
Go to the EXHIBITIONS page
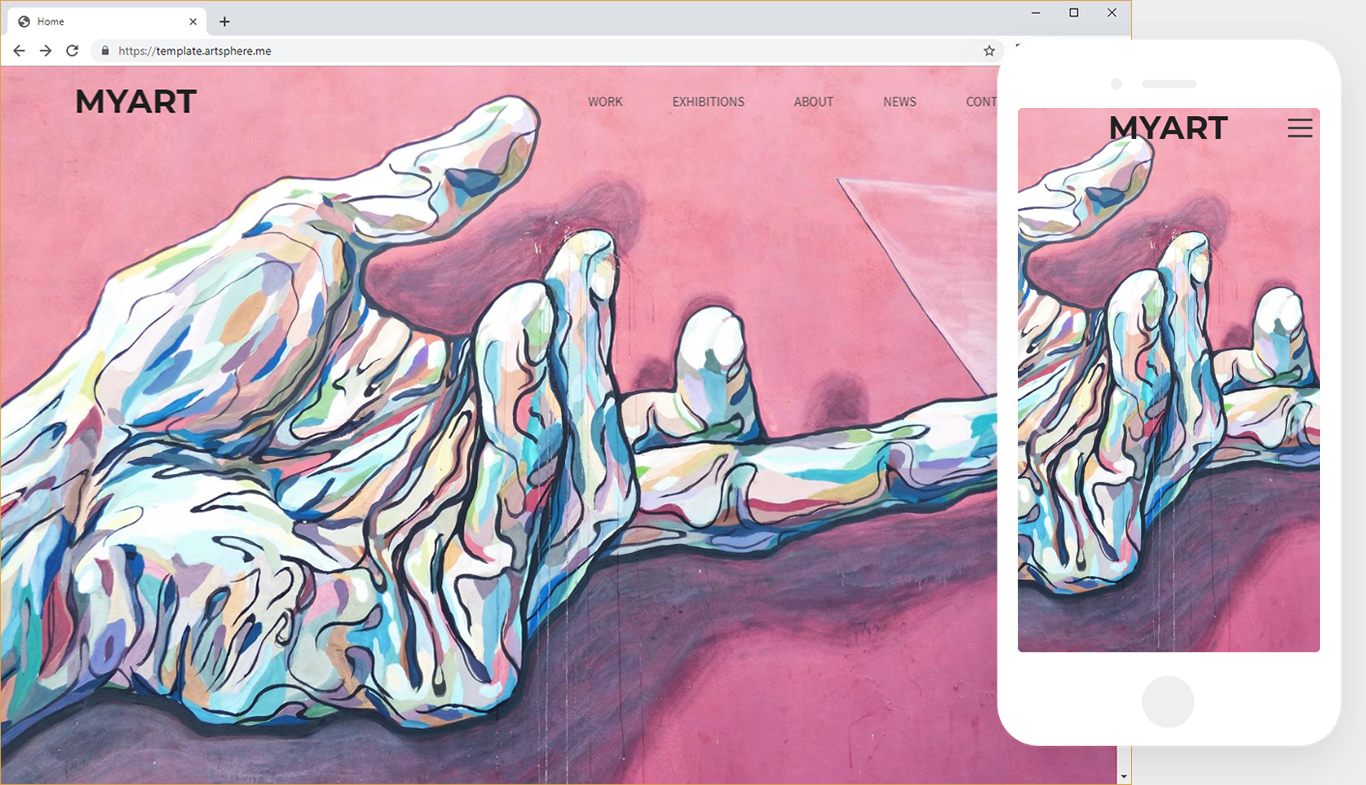tap(708, 102)
